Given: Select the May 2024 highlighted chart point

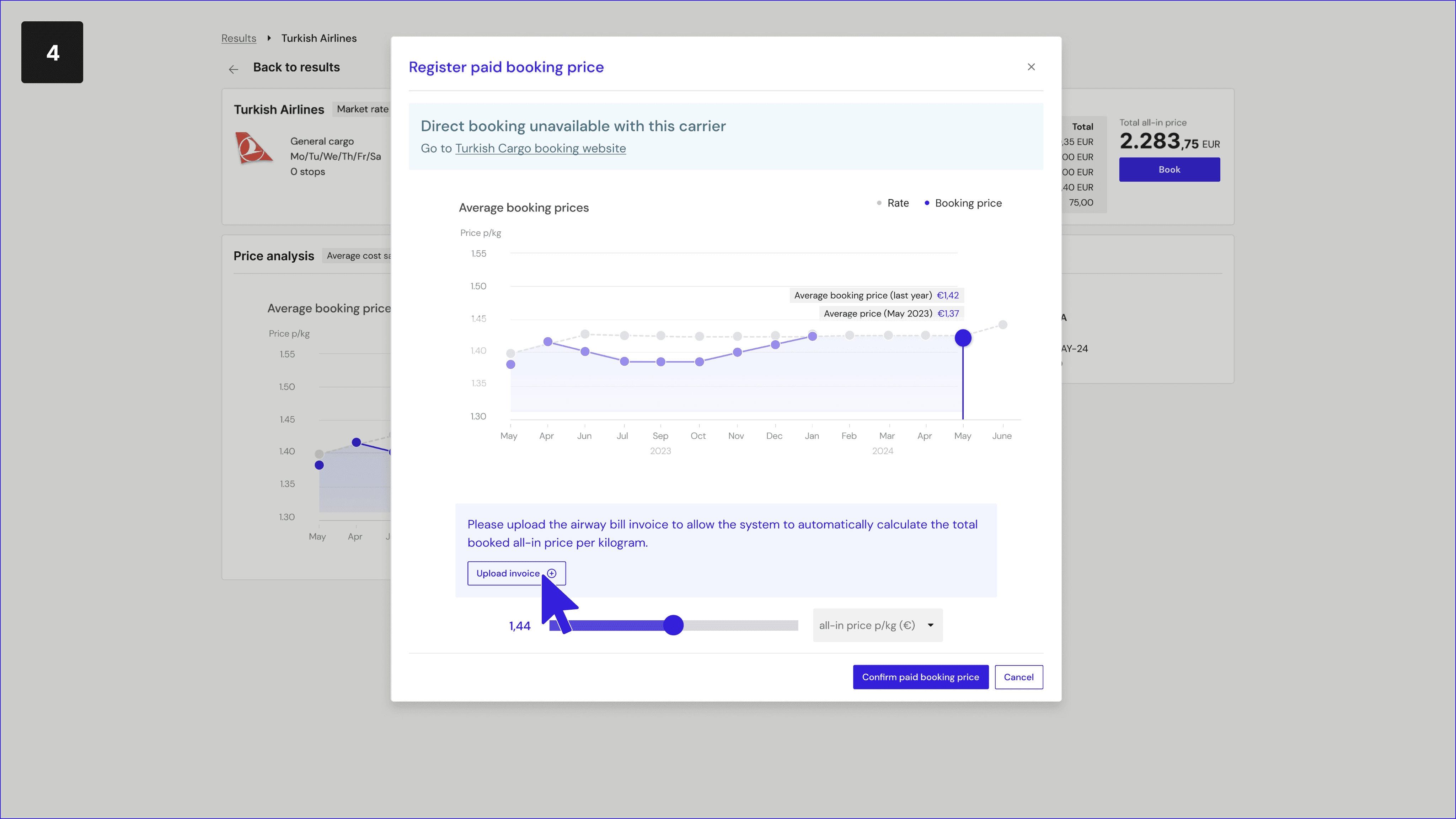Looking at the screenshot, I should tap(963, 338).
